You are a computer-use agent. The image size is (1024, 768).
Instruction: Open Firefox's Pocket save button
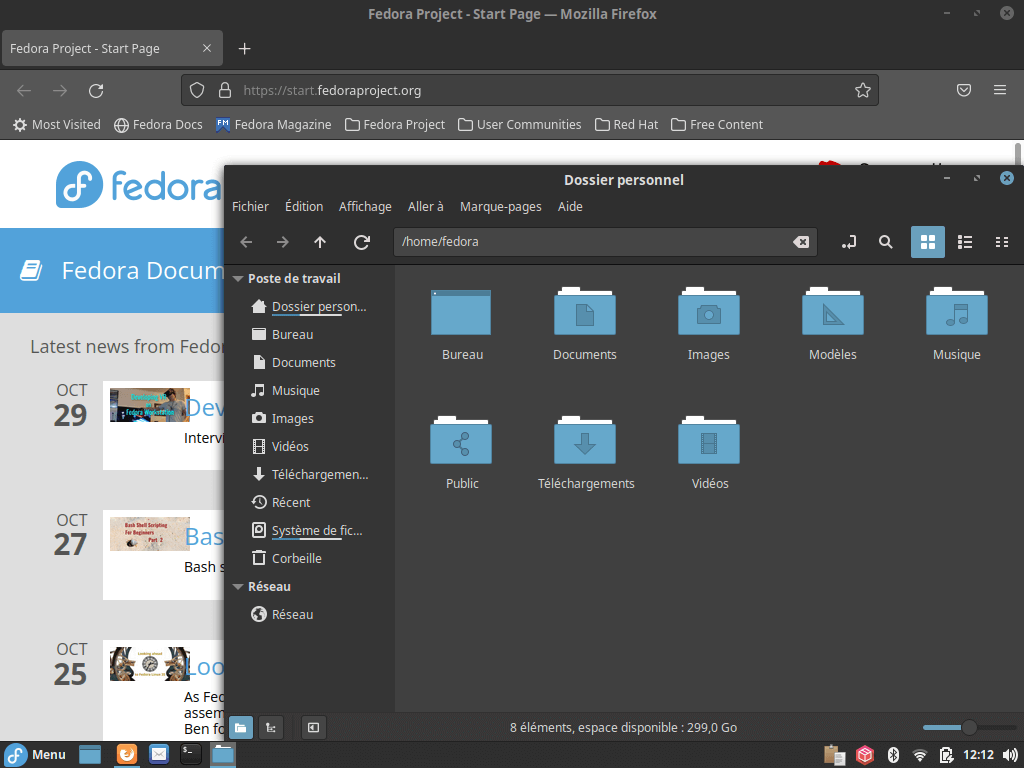(964, 90)
